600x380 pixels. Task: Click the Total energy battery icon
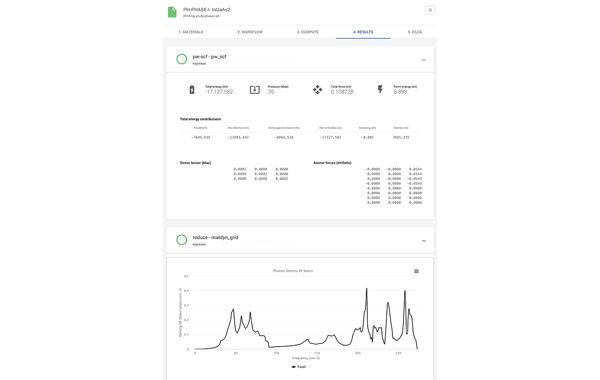coord(192,90)
